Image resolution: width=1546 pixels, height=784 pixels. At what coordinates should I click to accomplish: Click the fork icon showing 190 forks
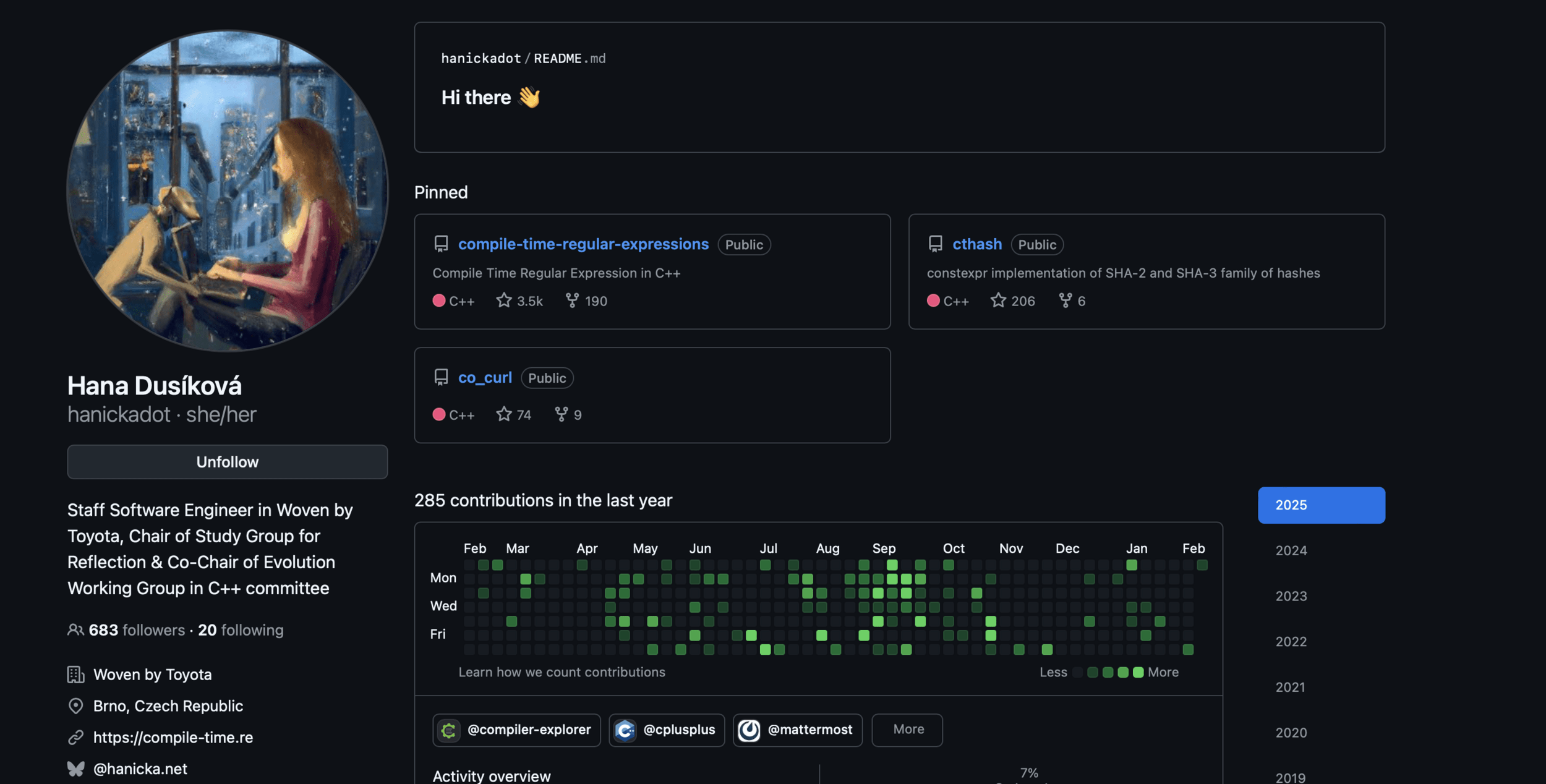(x=572, y=300)
